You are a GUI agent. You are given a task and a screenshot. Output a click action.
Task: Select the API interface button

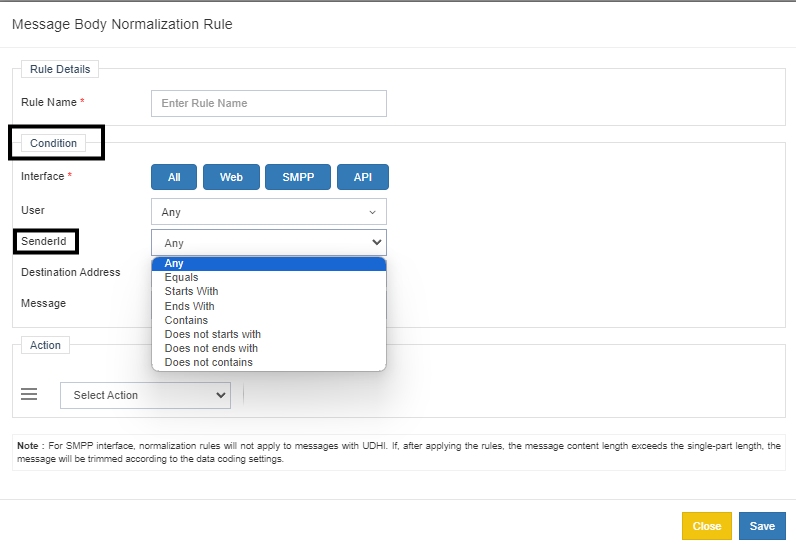(x=362, y=177)
